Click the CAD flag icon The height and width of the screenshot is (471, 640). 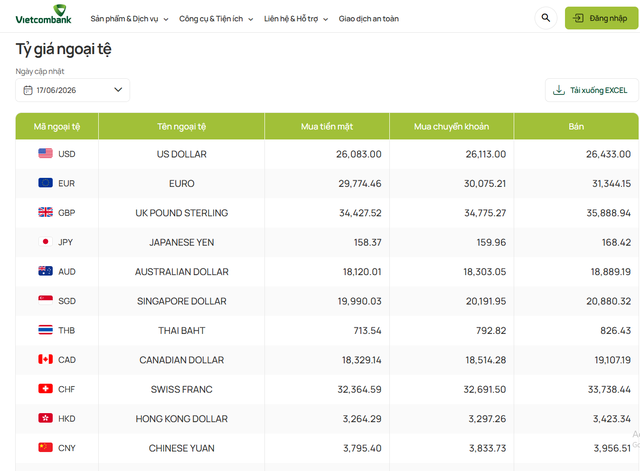[x=45, y=359]
